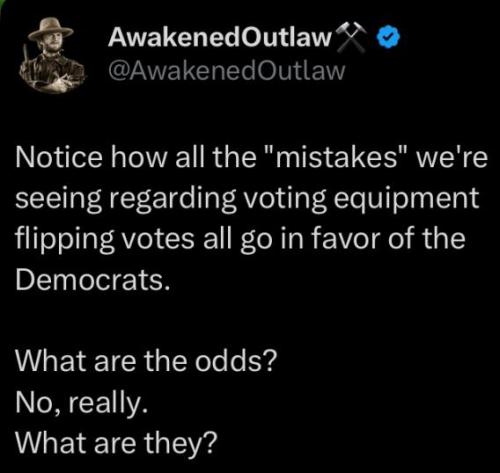Click the word "seeing" in the tweet
This screenshot has width=500, height=473.
(x=59, y=199)
